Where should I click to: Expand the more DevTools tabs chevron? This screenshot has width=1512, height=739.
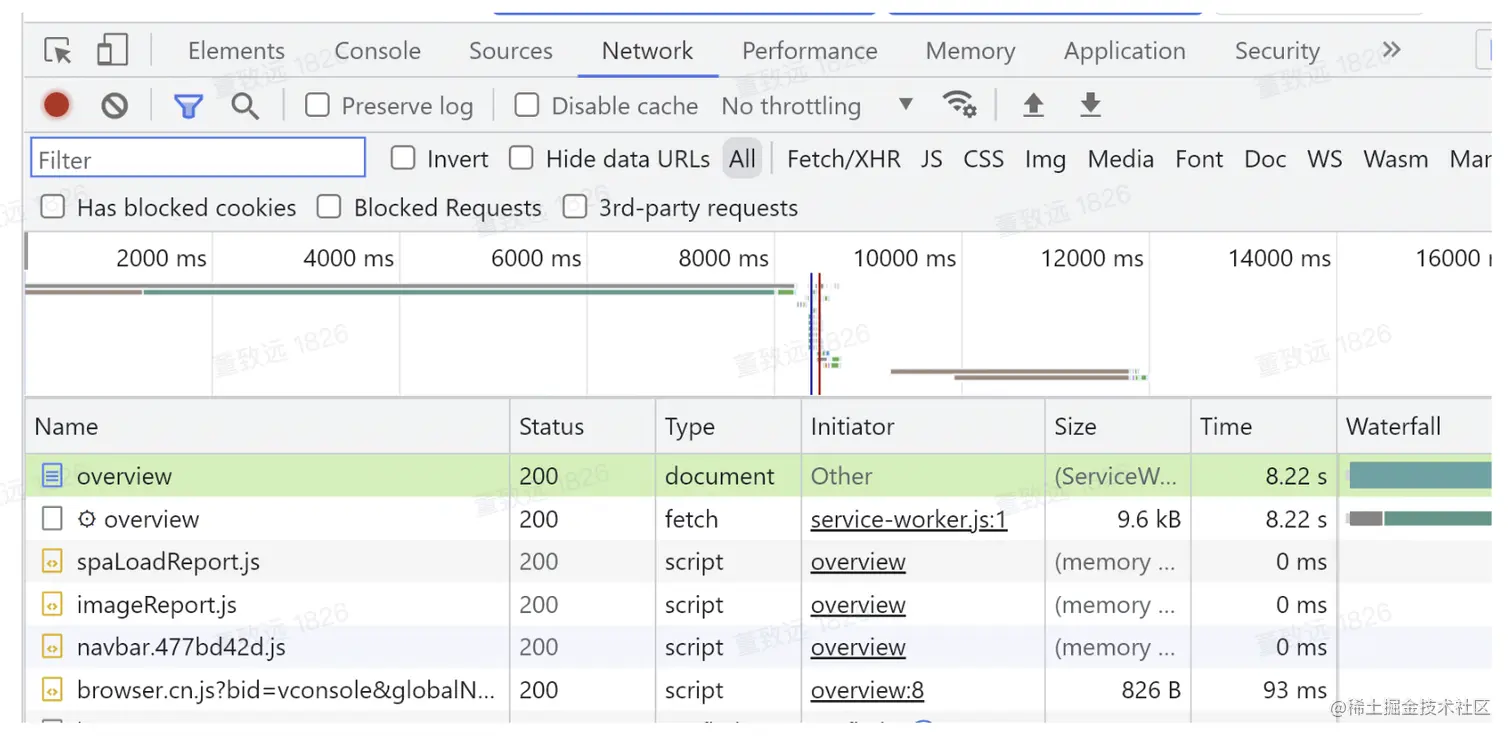click(1391, 50)
